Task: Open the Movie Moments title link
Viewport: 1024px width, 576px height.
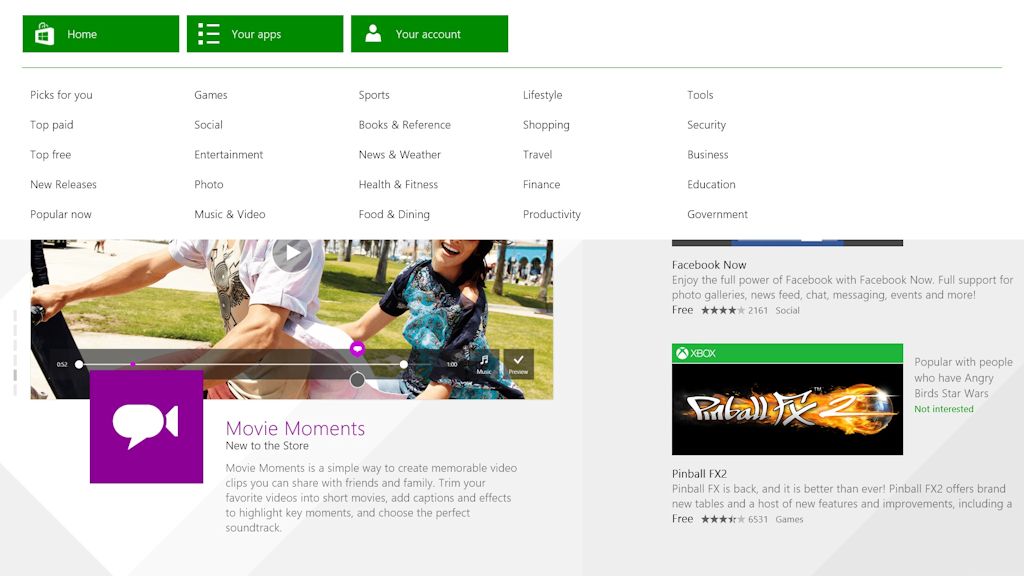Action: click(x=295, y=428)
